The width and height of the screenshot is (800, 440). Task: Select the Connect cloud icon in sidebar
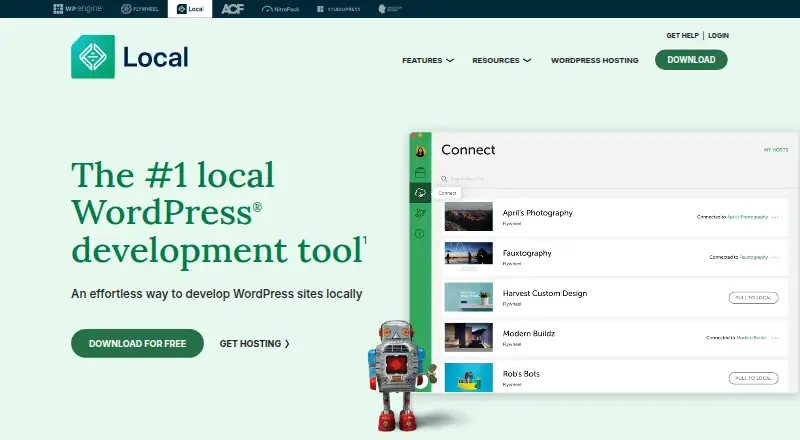[x=420, y=192]
